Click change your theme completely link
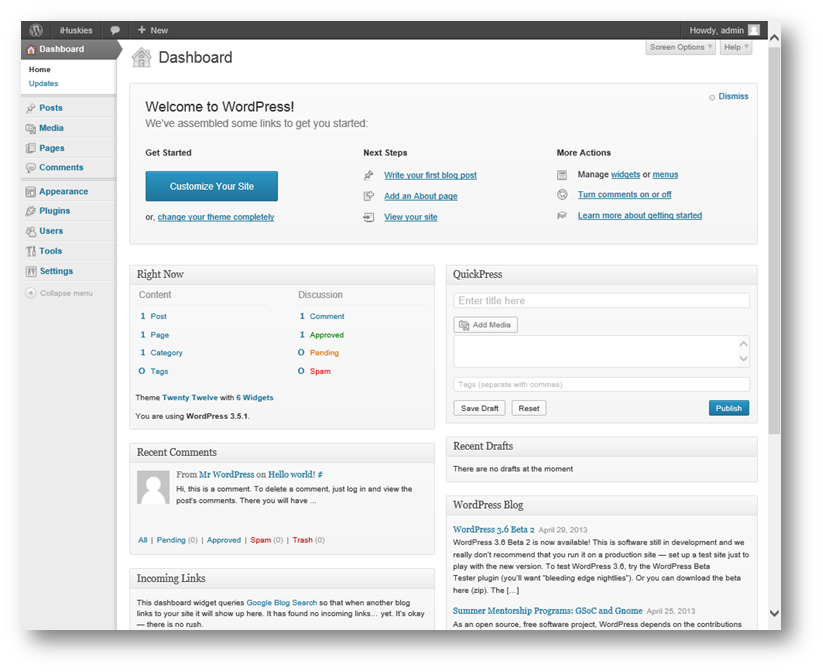Screen dimensions: 823x672 [x=216, y=217]
